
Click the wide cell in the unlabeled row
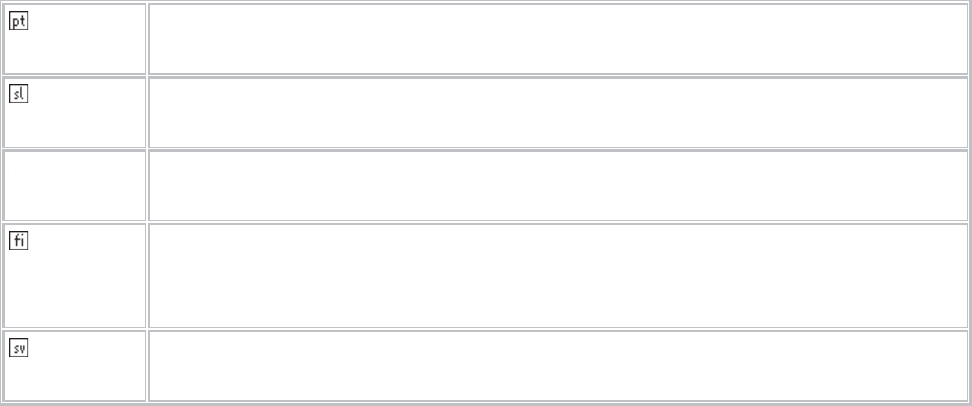pos(558,185)
